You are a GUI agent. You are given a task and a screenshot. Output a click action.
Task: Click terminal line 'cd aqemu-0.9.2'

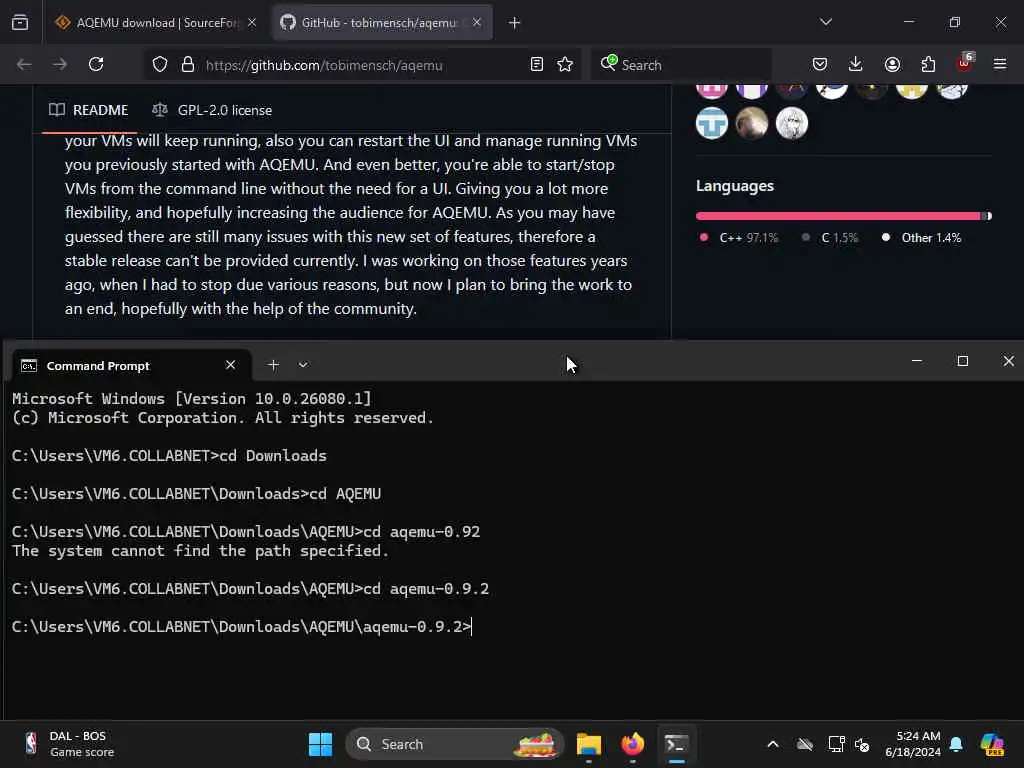pos(250,589)
